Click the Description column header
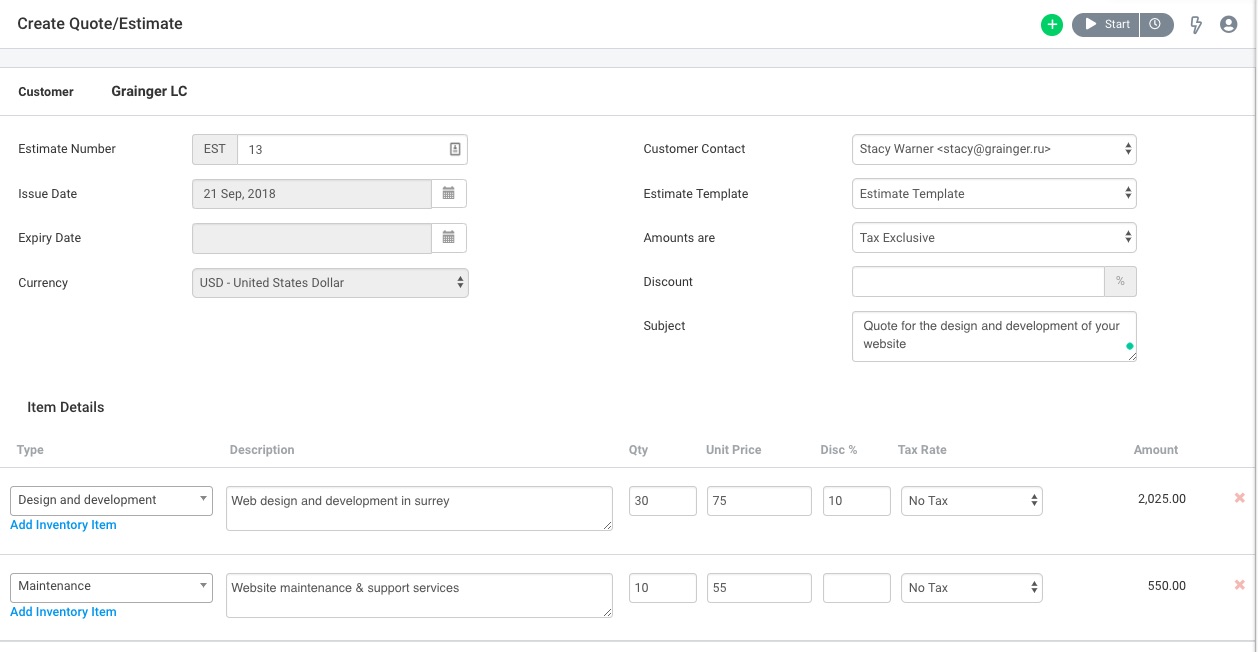Screen dimensions: 1258x652 pos(262,450)
